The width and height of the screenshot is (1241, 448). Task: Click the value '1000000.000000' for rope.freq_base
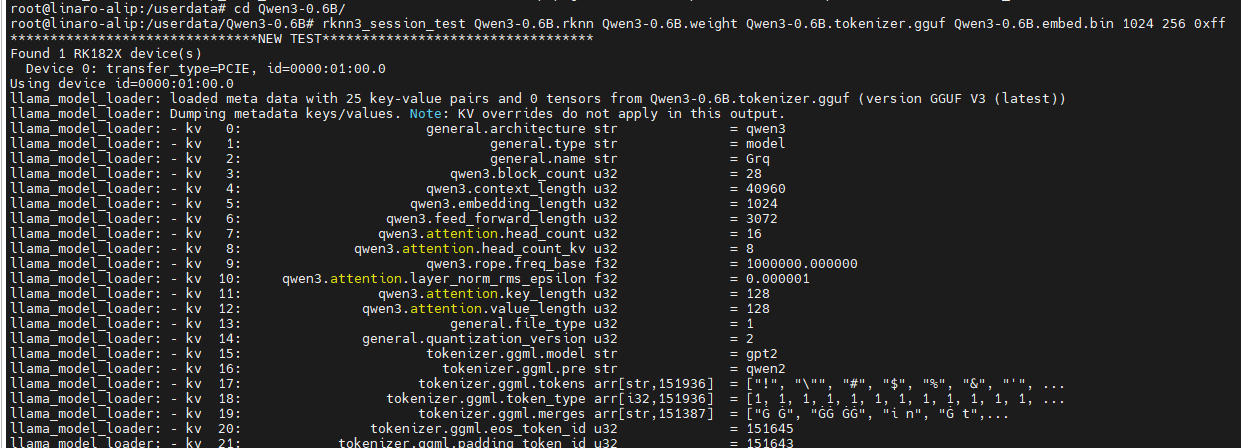(802, 263)
